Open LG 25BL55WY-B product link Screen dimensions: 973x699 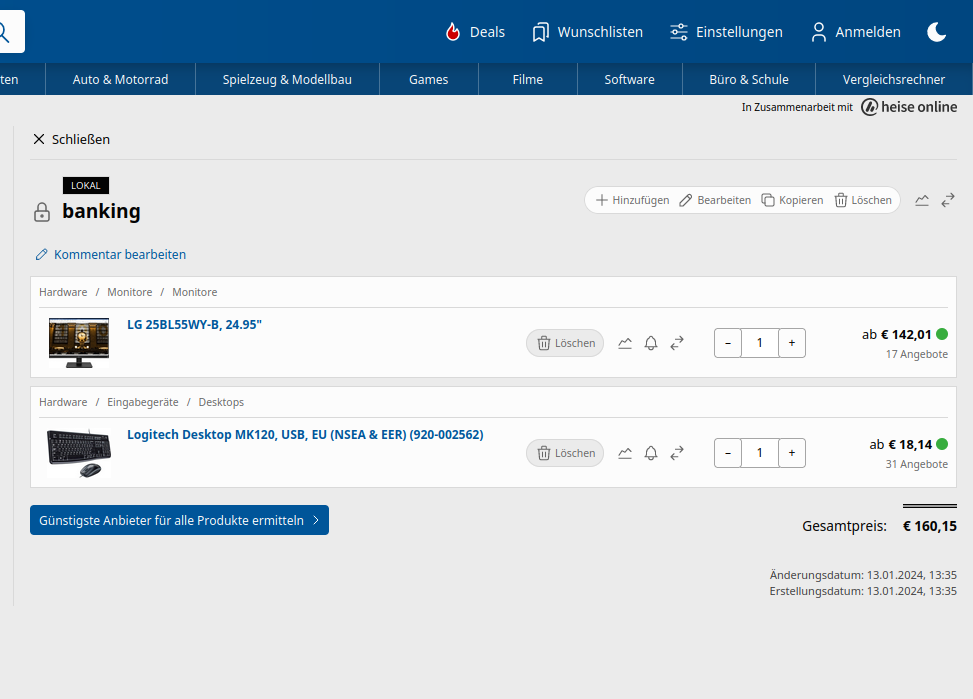pos(194,325)
